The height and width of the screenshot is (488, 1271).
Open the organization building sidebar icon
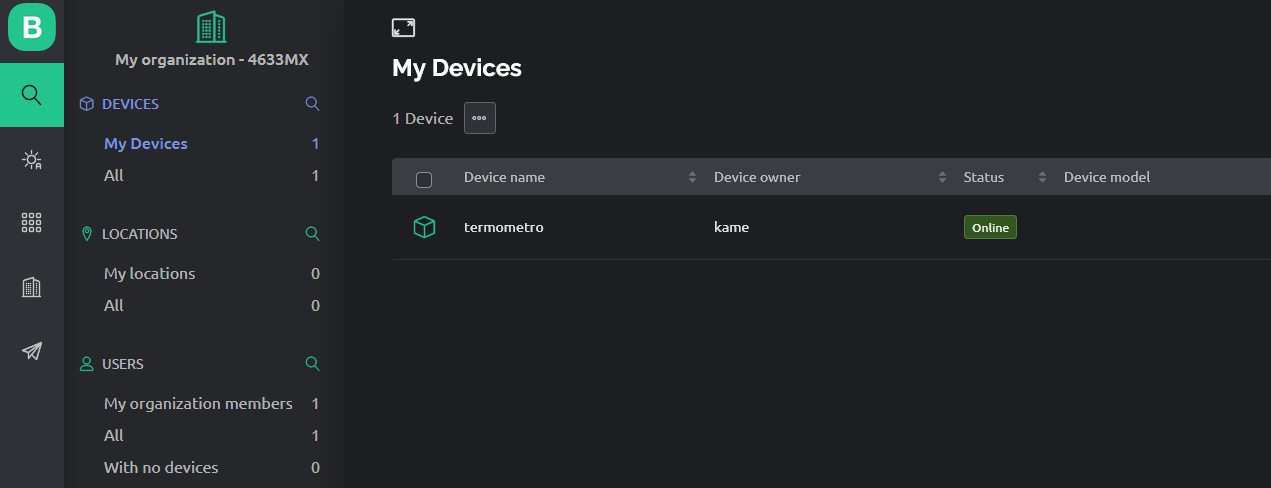tap(32, 287)
